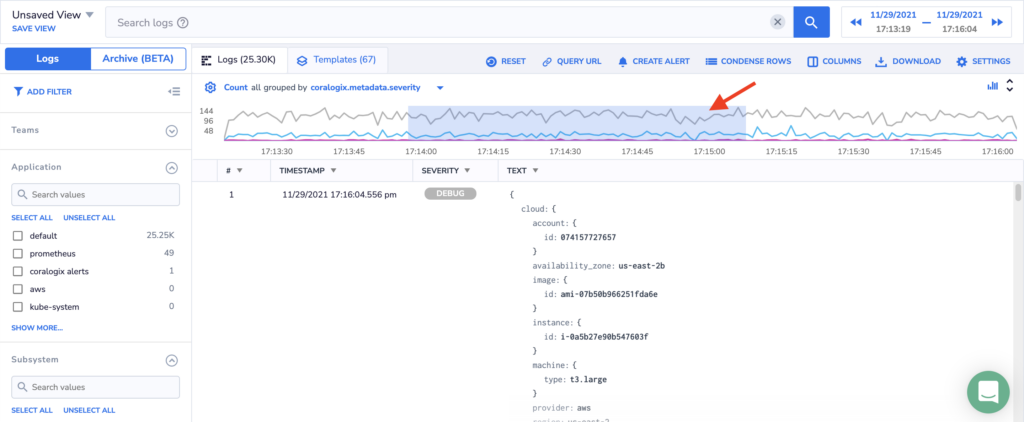Click the instance id i-0a5b27e90b547603f
1024x422 pixels.
tap(604, 337)
